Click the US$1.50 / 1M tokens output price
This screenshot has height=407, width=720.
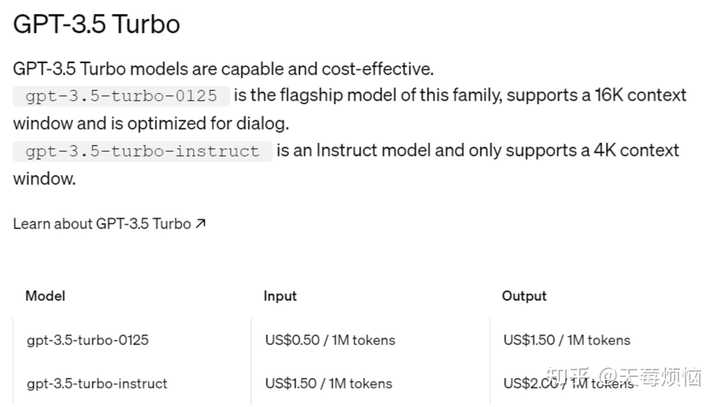click(x=567, y=340)
